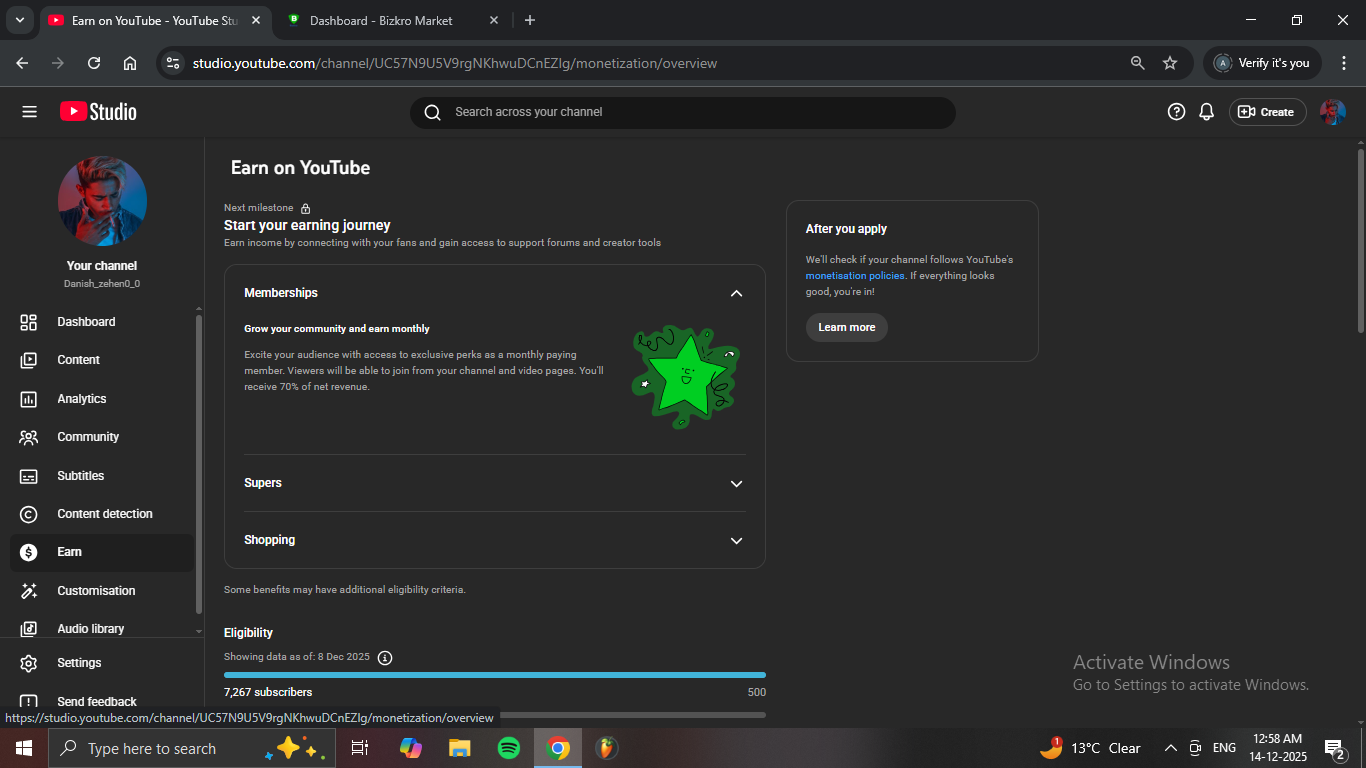Click the Create button
Screen dimensions: 1366x768
[1267, 112]
